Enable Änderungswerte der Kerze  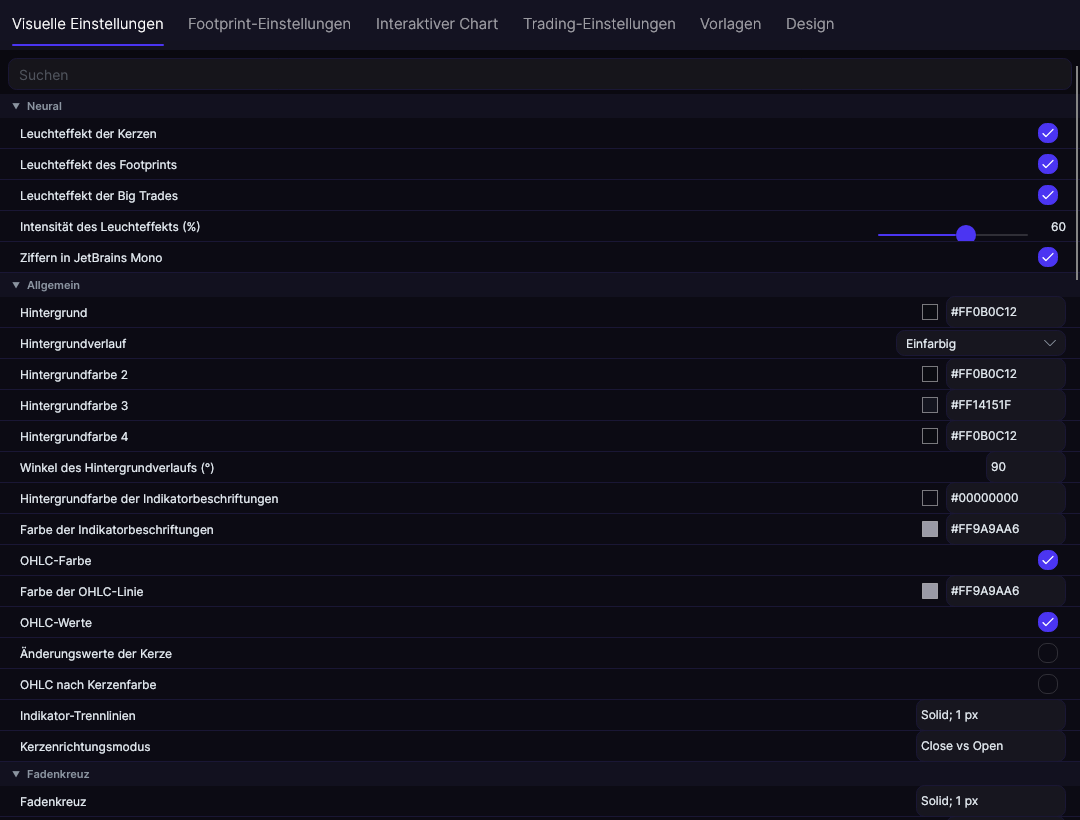[x=1048, y=653]
